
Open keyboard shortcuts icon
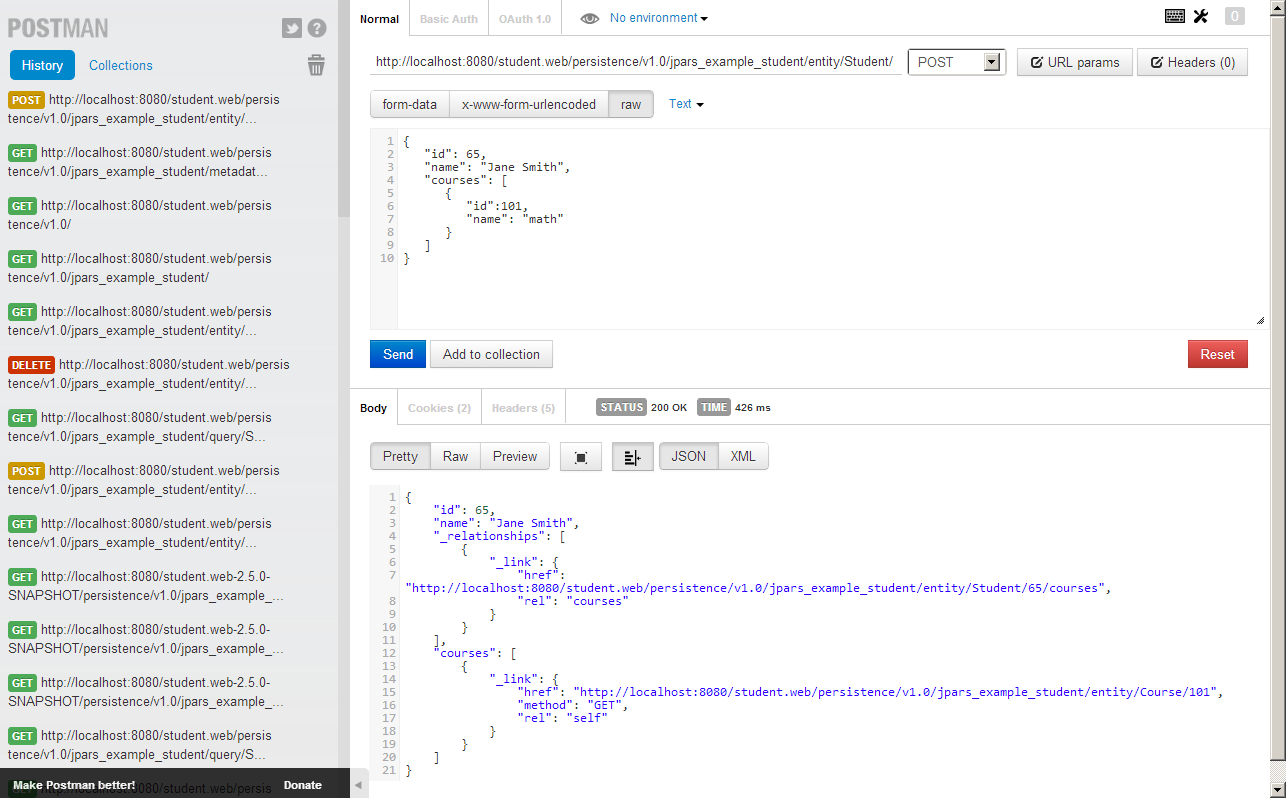[1175, 16]
